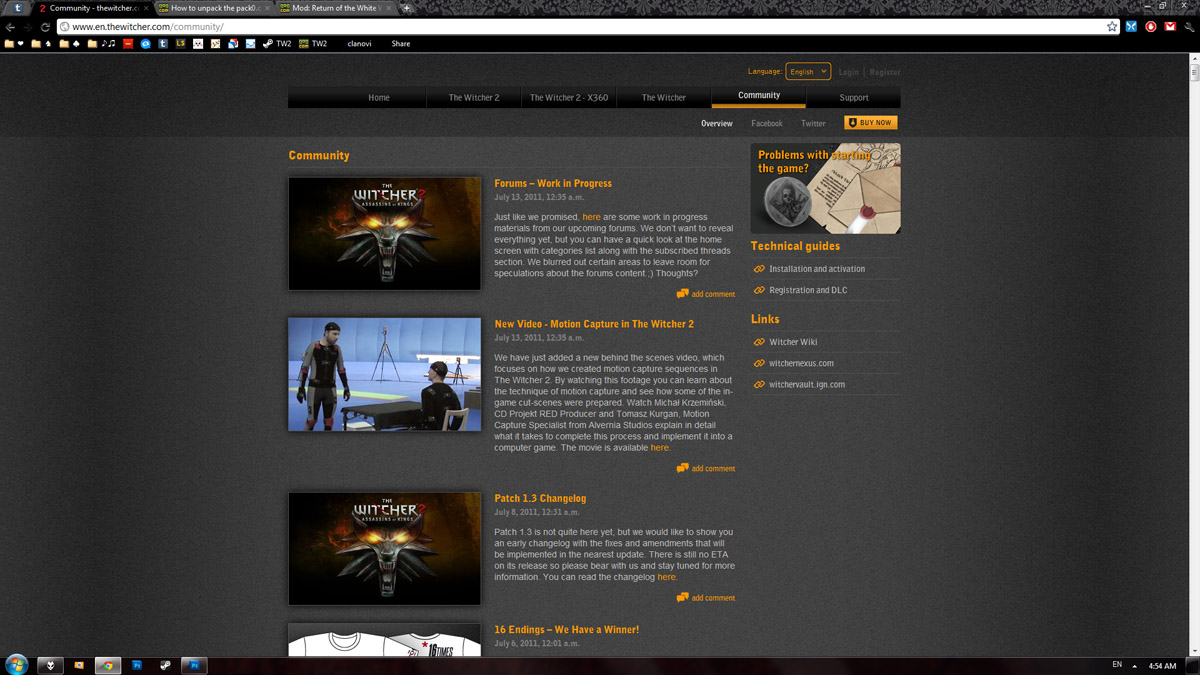Screen dimensions: 1200x675
Task: Add comment on Motion Capture article
Action: [706, 468]
